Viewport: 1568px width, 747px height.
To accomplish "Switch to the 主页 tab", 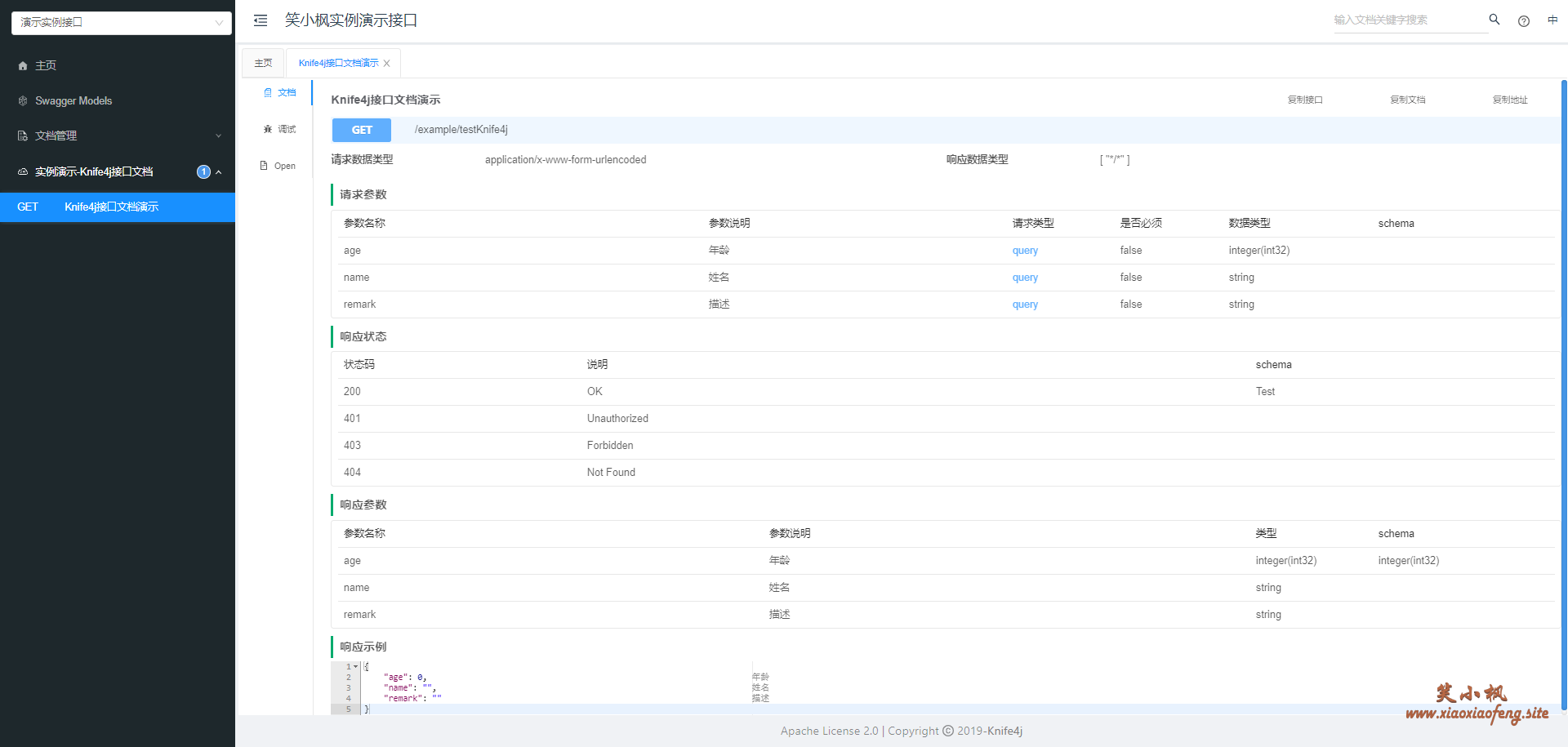I will [x=263, y=63].
